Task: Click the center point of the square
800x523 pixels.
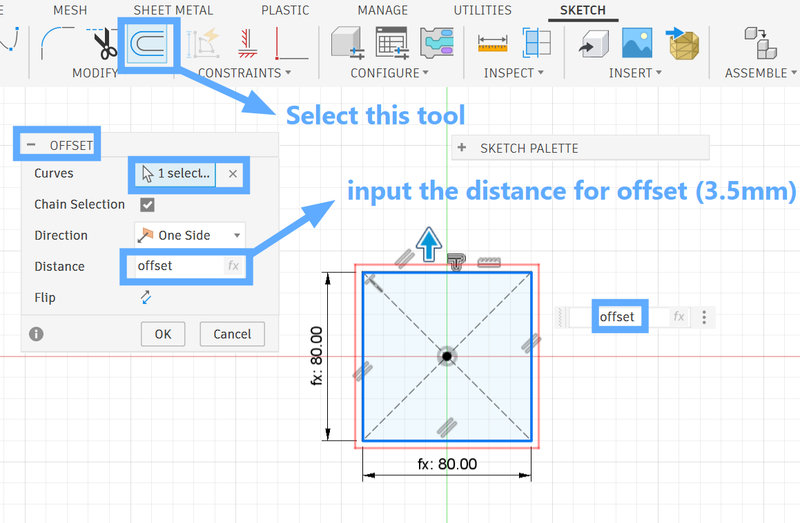Action: click(x=447, y=356)
